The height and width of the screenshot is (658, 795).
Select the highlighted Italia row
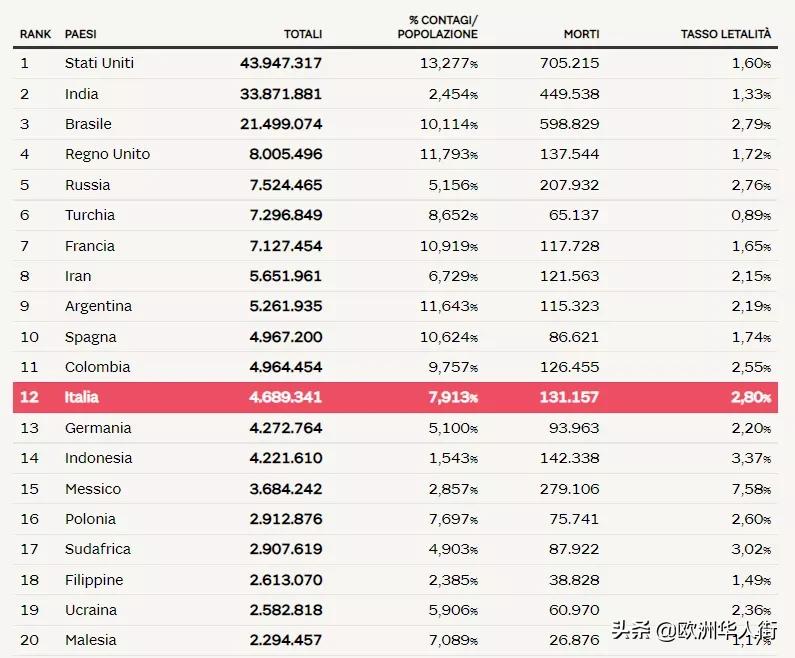pyautogui.click(x=396, y=397)
